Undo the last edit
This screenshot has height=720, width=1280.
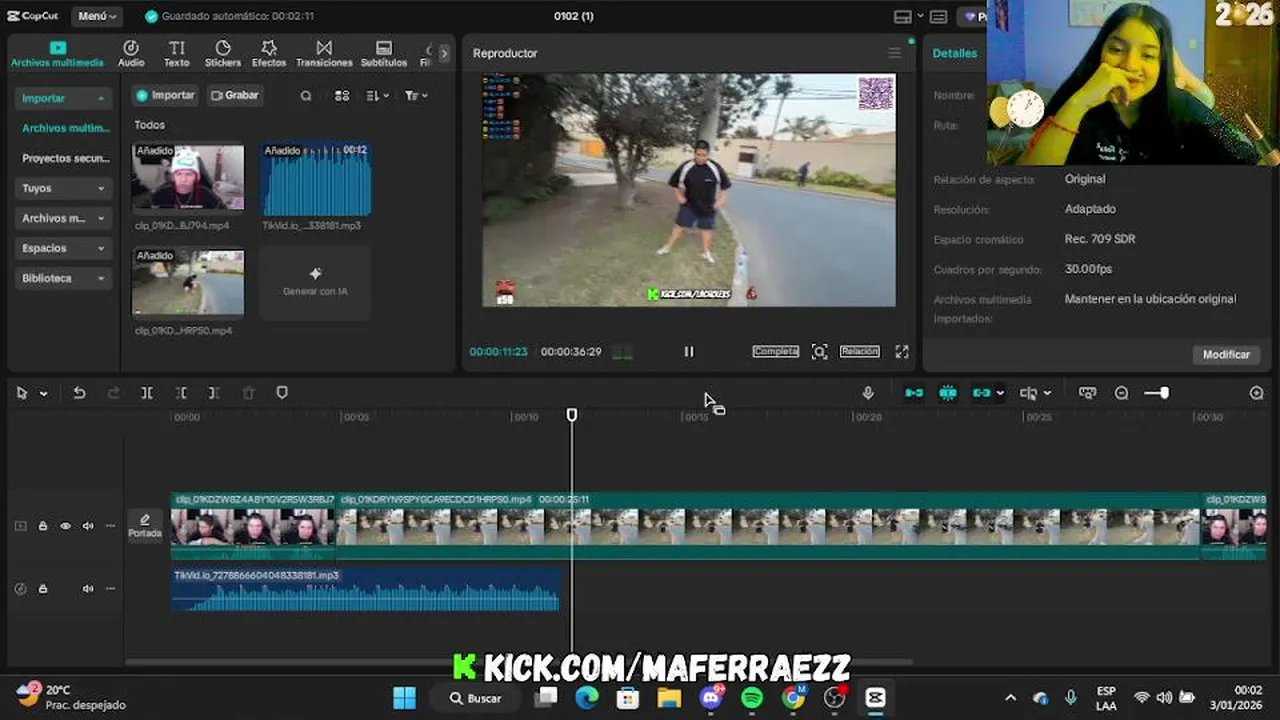[x=79, y=393]
